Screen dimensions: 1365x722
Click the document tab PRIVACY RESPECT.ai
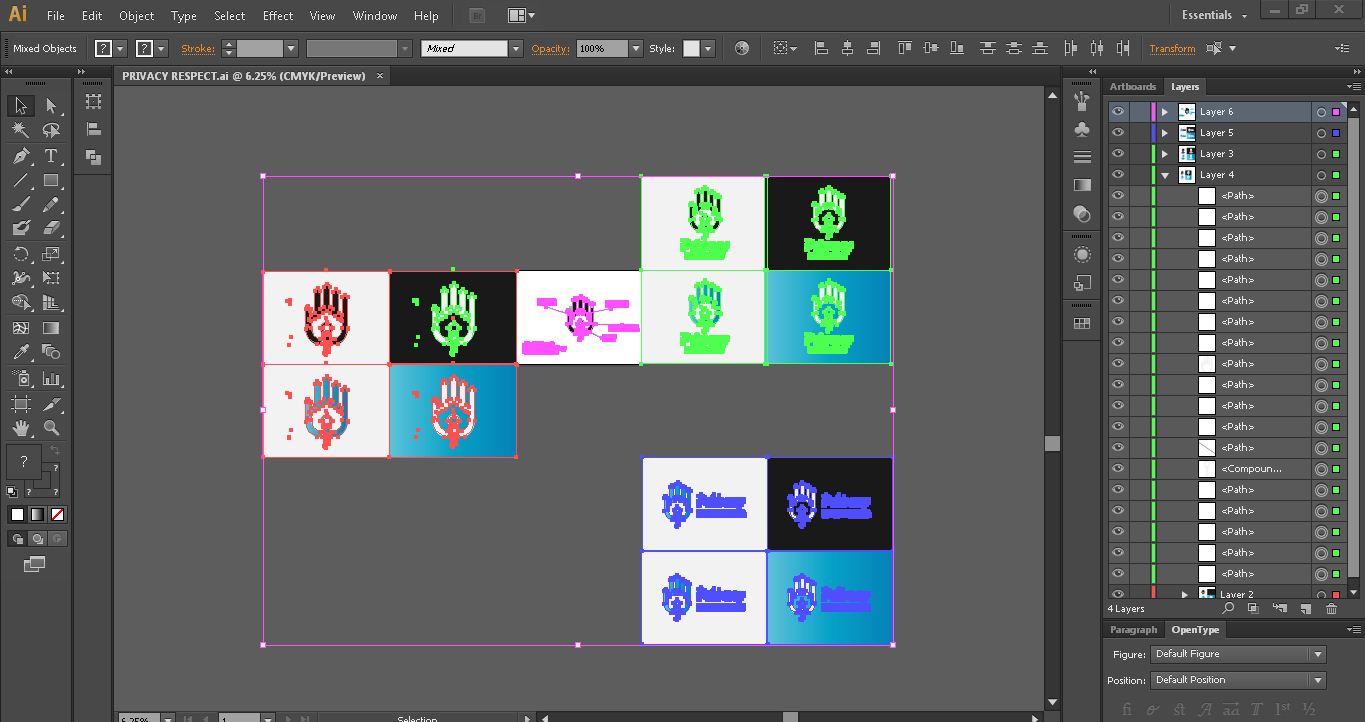click(244, 76)
